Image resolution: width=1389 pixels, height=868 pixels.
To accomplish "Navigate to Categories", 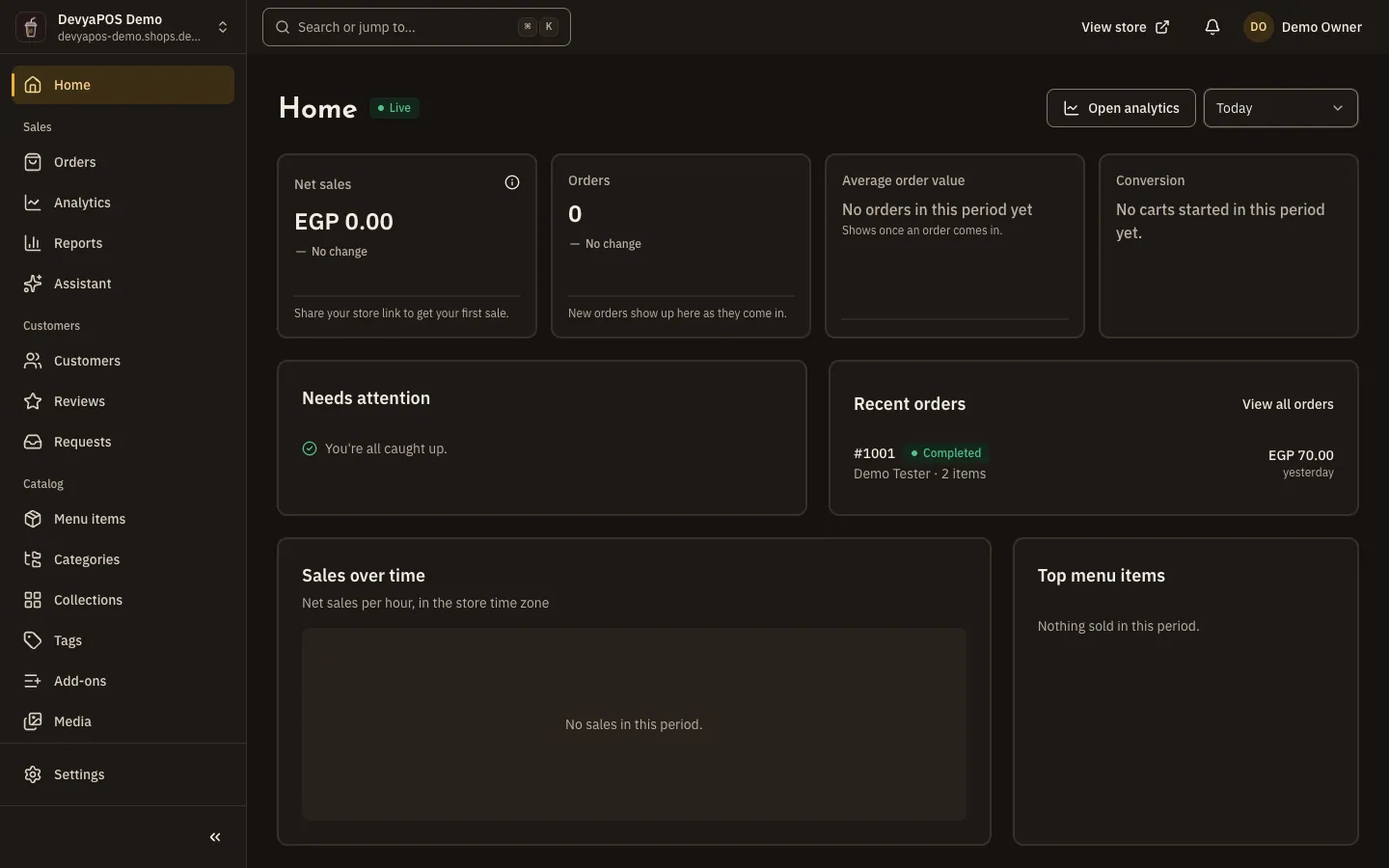I will point(123,559).
